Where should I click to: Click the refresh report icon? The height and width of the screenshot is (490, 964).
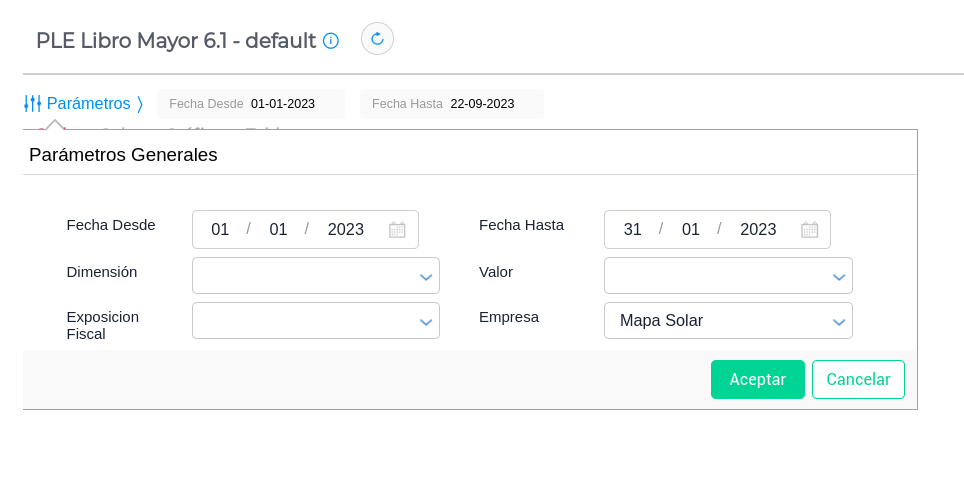(x=377, y=39)
